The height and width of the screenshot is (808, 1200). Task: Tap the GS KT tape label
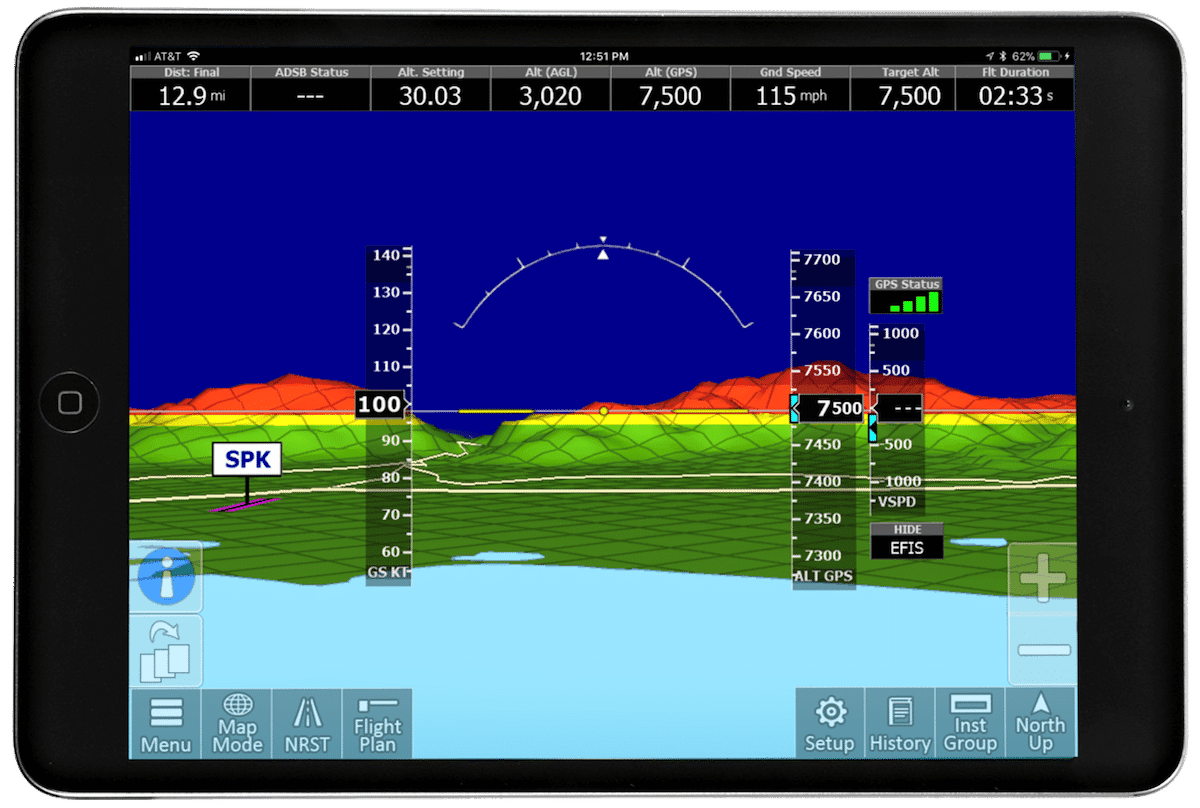(x=388, y=573)
